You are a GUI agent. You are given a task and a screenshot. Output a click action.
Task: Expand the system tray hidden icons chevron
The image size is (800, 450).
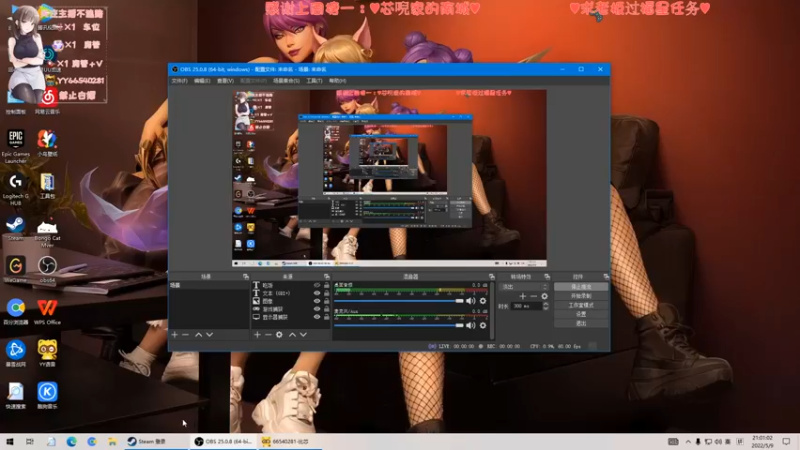click(x=688, y=442)
